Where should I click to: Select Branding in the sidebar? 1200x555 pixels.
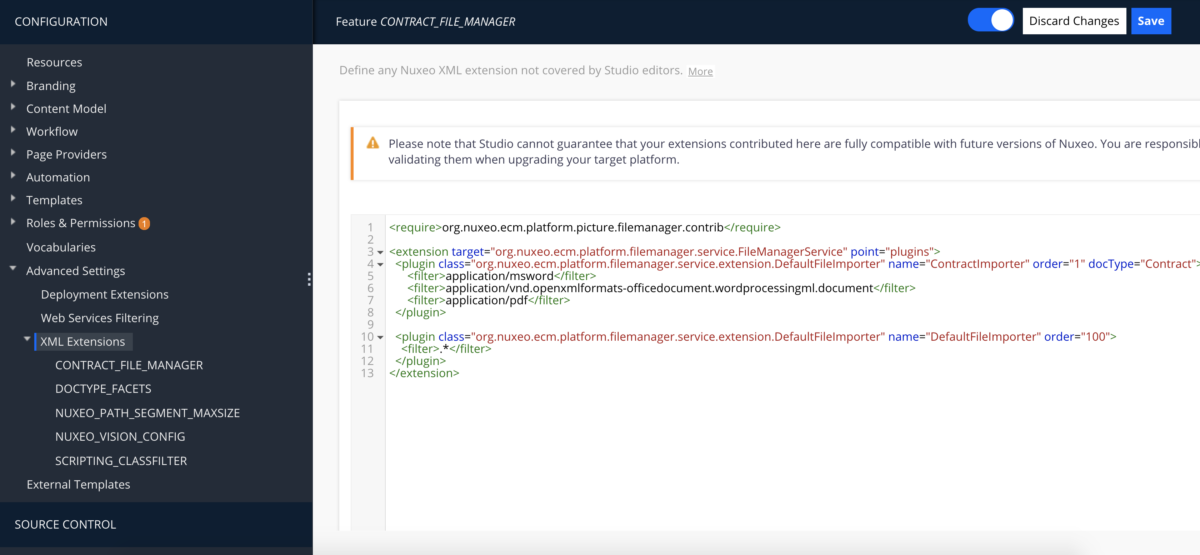tap(51, 86)
